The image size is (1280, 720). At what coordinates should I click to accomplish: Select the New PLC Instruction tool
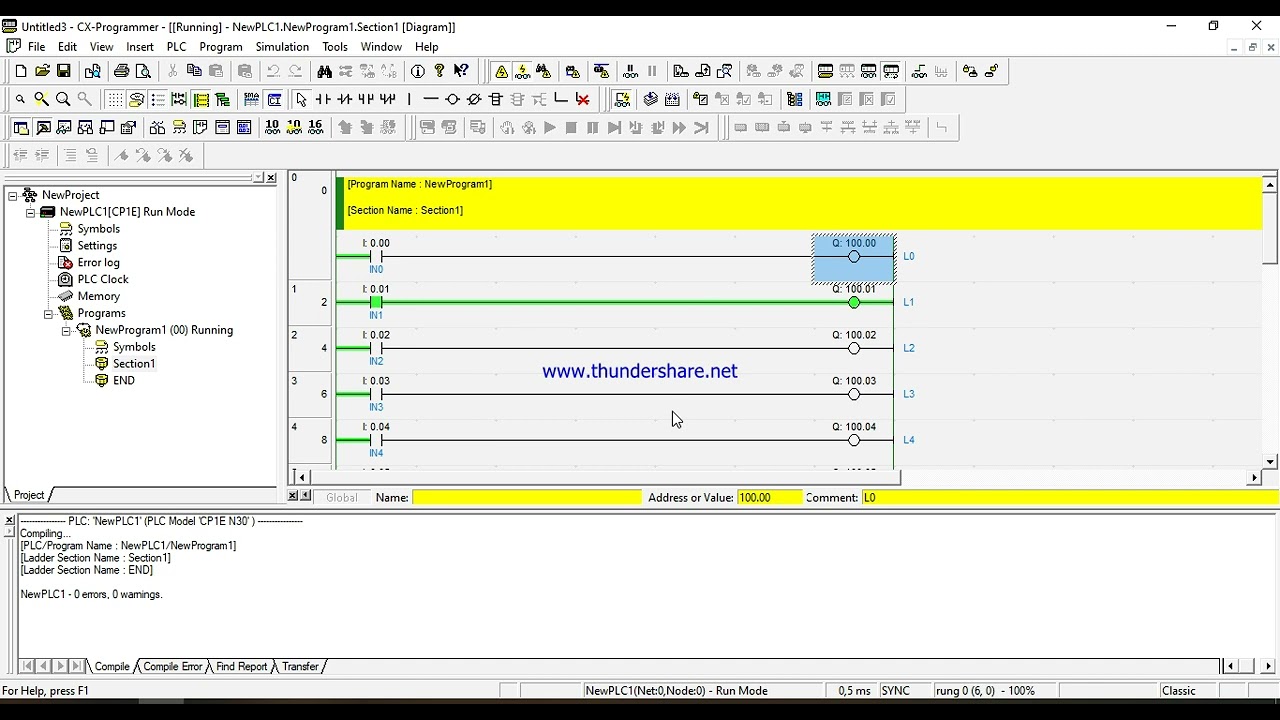click(495, 99)
